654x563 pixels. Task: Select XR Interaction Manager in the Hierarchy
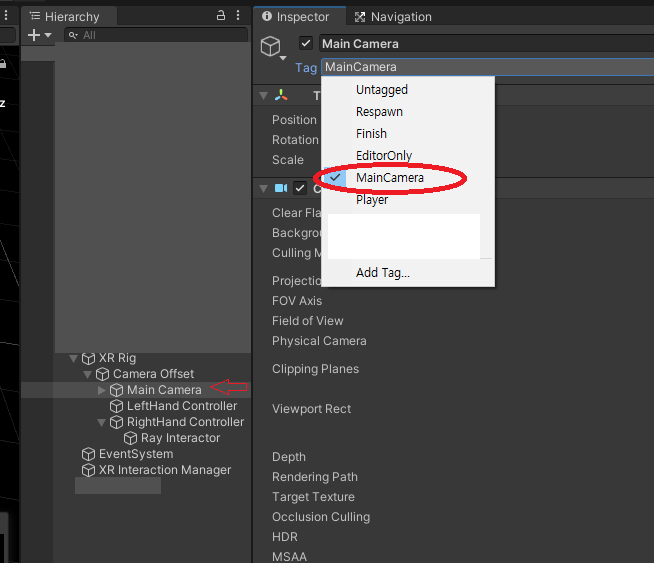click(x=165, y=470)
